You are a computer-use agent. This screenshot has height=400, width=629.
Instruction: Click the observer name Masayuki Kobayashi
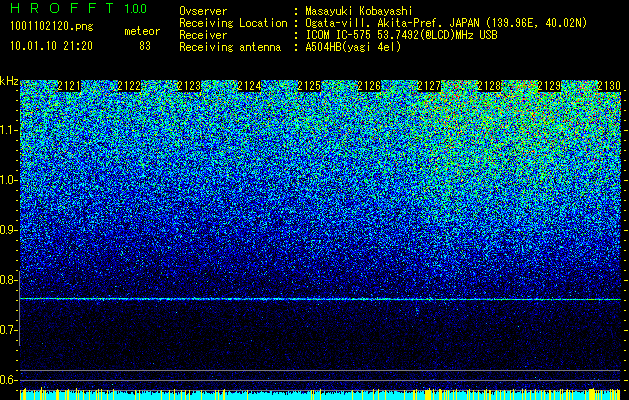click(359, 11)
